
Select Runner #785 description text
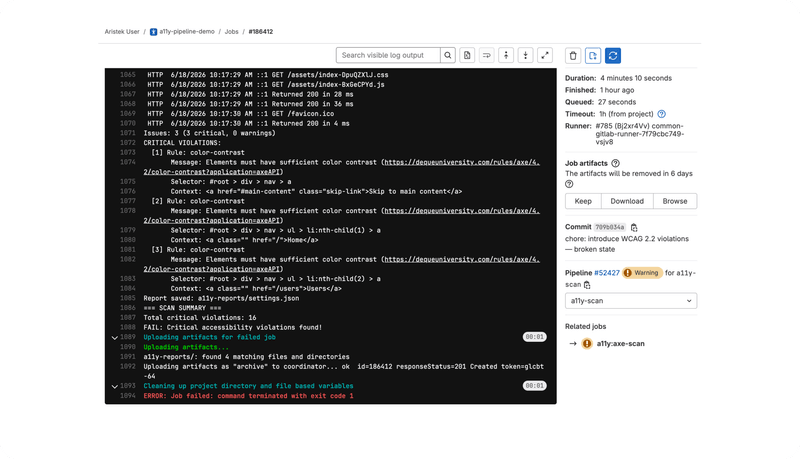pyautogui.click(x=639, y=134)
